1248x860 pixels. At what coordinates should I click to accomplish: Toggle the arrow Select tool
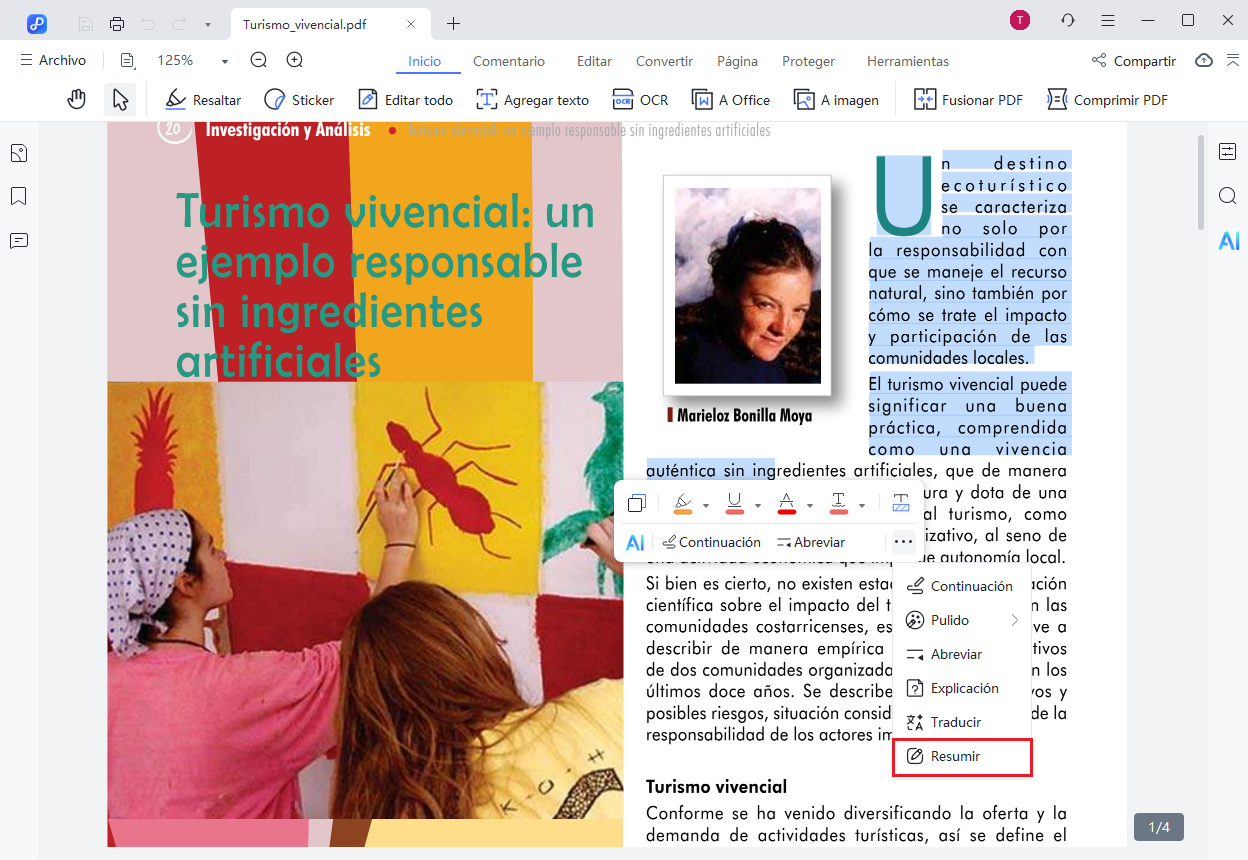(x=120, y=100)
